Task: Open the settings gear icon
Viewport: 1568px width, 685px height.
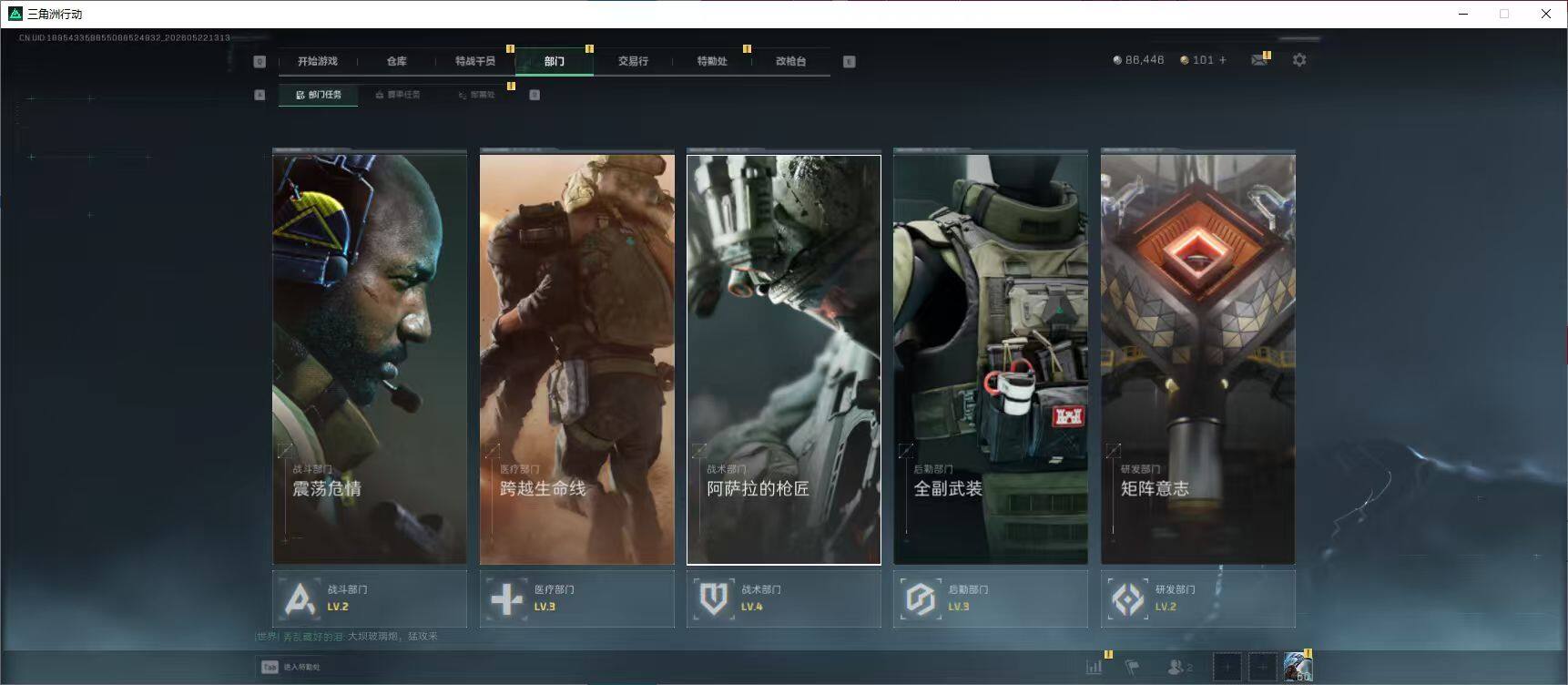Action: [1299, 59]
